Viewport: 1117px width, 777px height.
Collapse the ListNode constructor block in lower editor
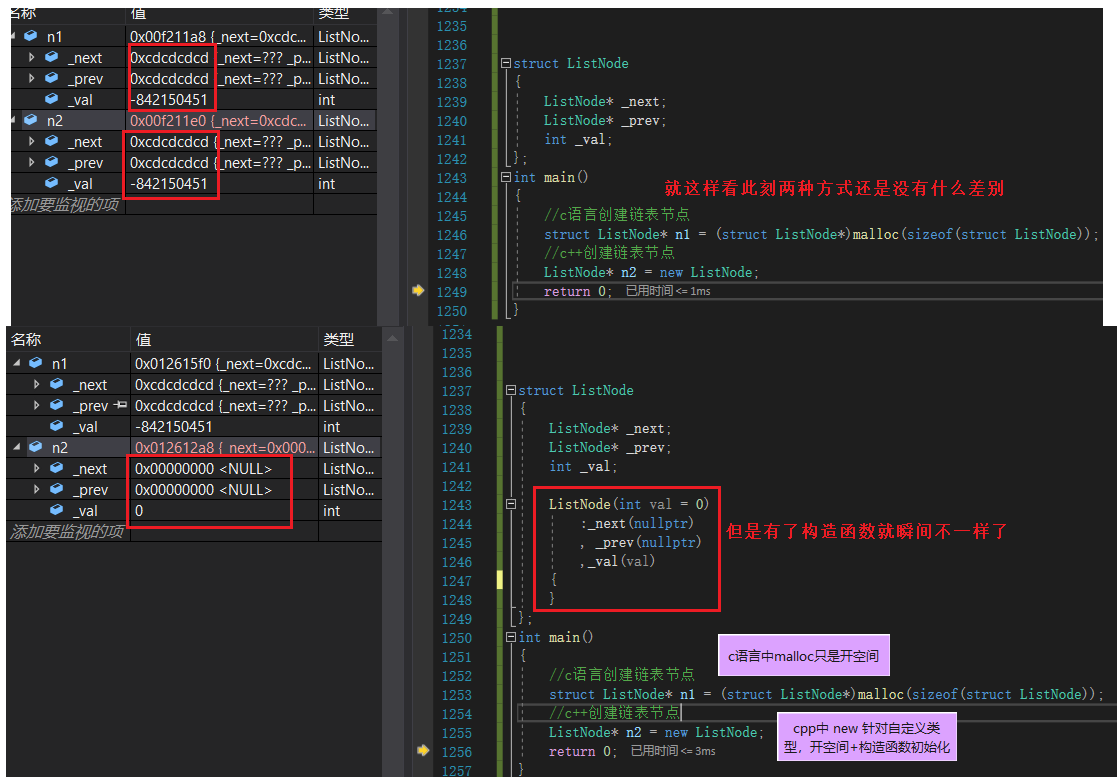tap(511, 505)
